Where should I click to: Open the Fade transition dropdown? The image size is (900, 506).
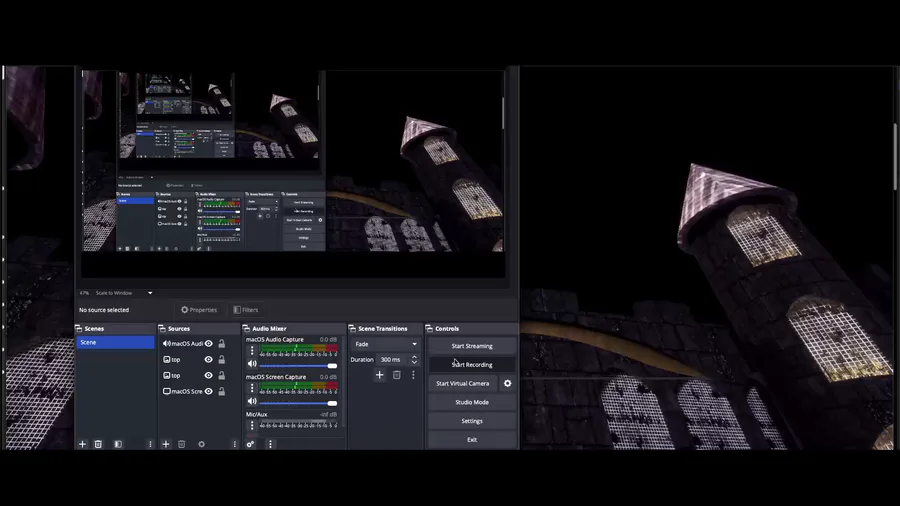(x=386, y=344)
